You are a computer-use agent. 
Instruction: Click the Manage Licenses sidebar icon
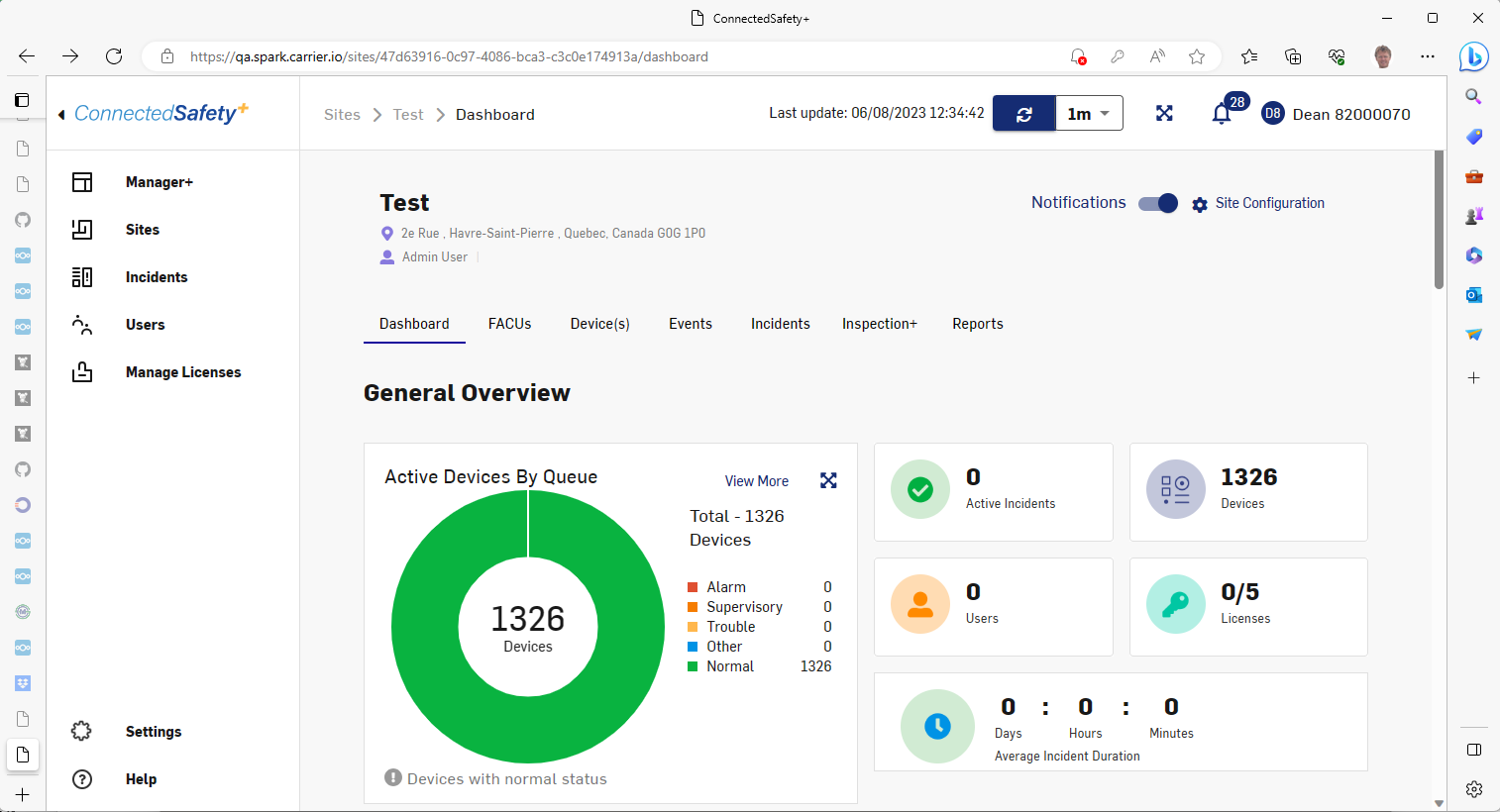tap(82, 372)
